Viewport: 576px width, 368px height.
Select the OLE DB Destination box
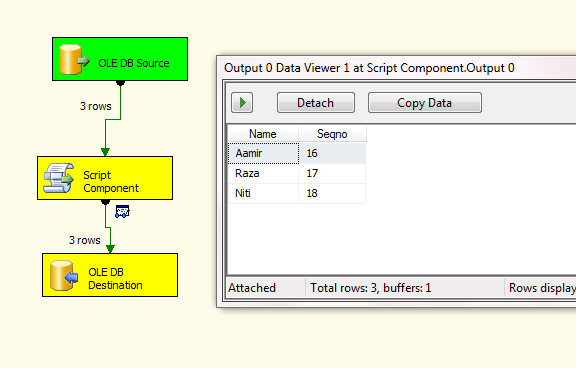point(110,275)
